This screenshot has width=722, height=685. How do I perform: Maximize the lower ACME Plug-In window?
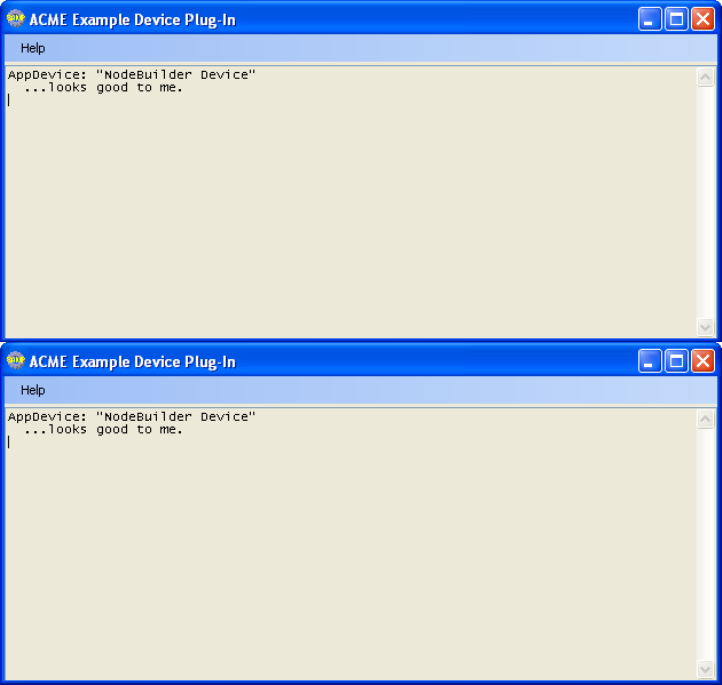click(x=676, y=361)
